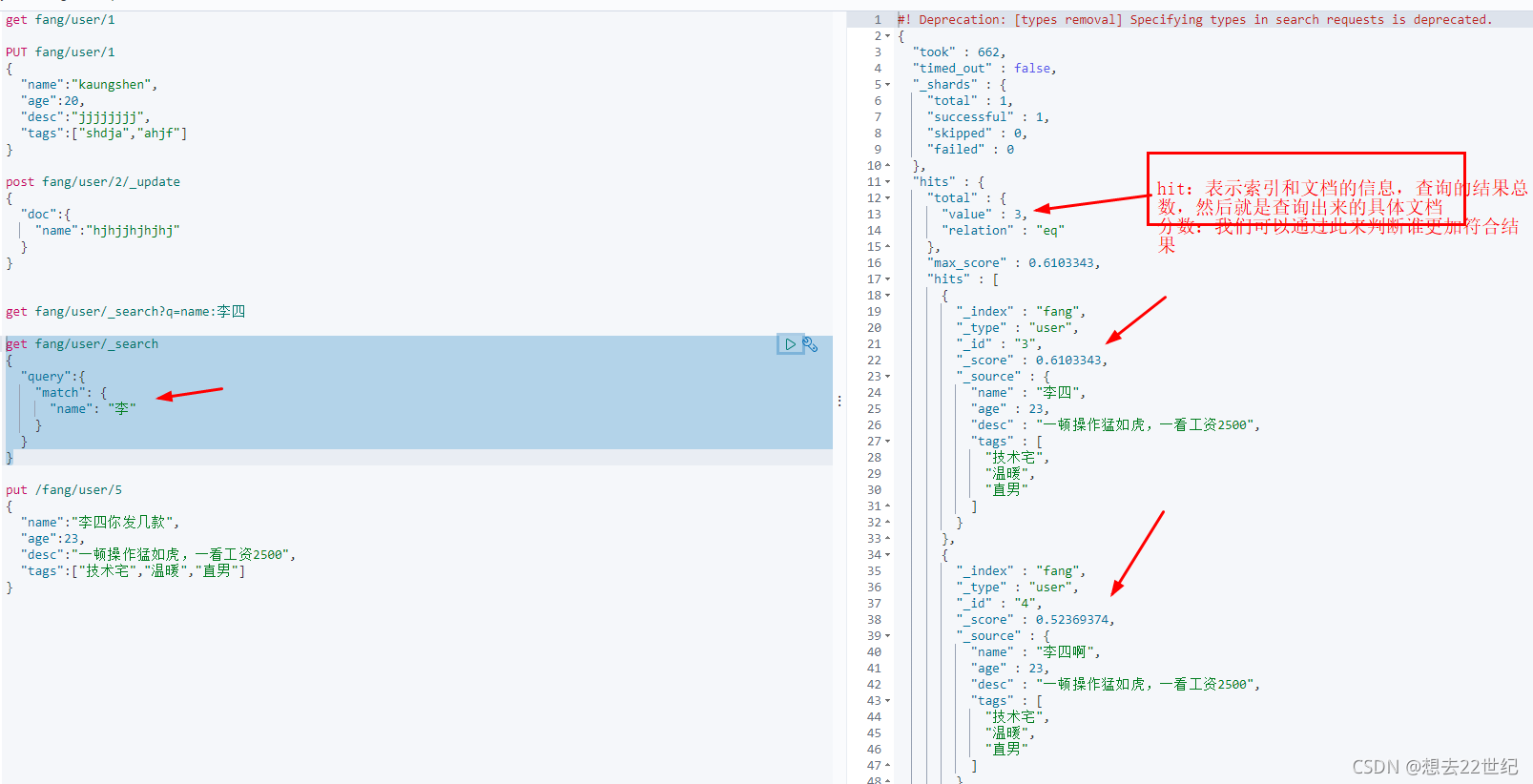
Task: Click the "desc":"jjjjjjjj" line
Action: (85, 117)
